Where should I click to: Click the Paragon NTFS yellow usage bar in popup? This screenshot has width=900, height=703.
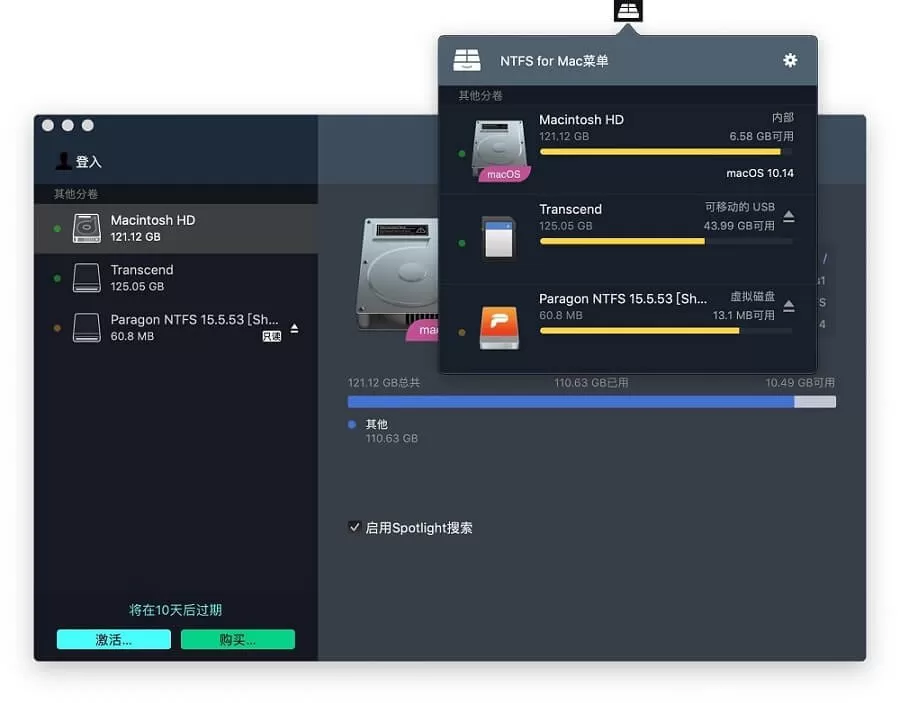pos(666,331)
